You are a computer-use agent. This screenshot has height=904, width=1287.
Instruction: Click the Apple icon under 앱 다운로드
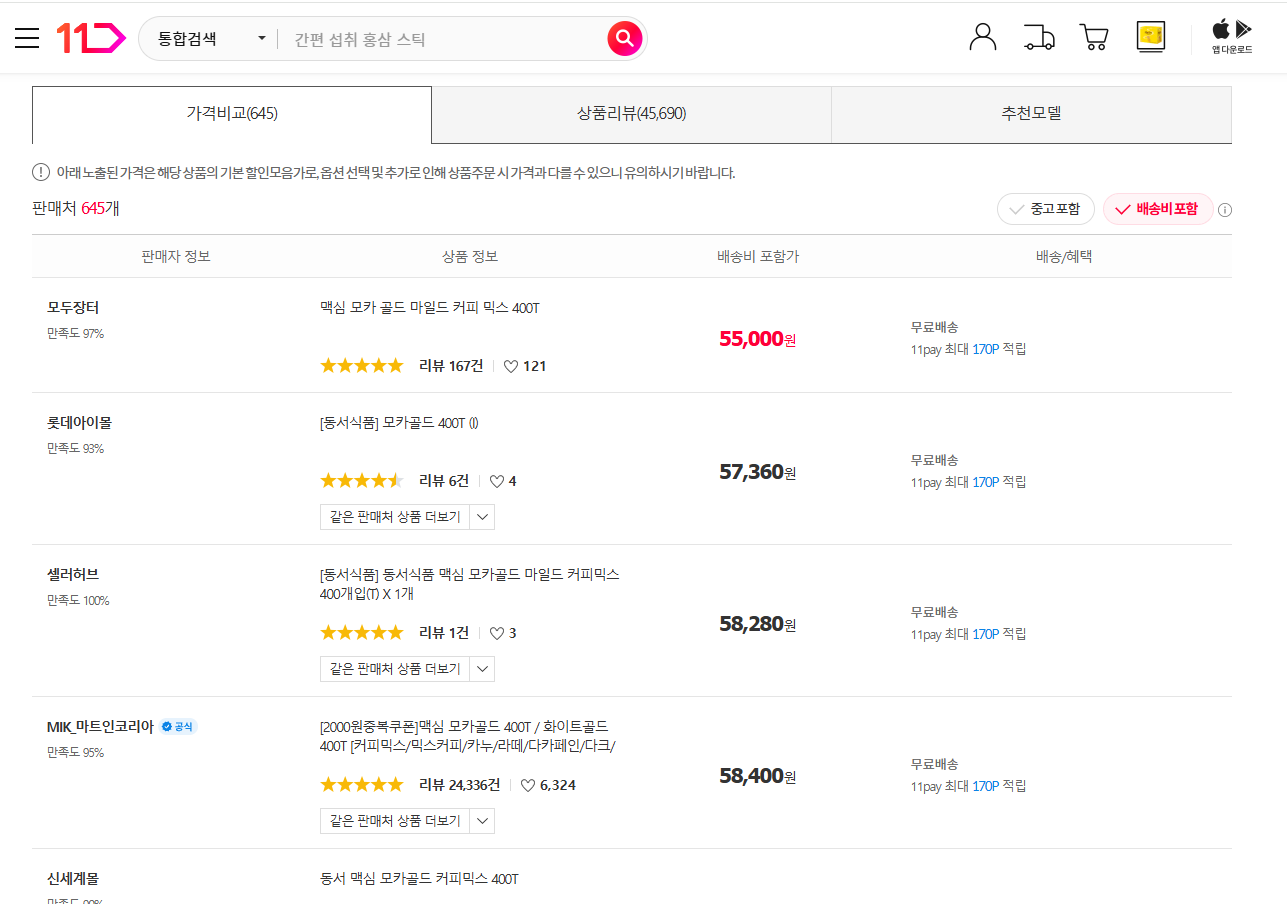[1220, 29]
